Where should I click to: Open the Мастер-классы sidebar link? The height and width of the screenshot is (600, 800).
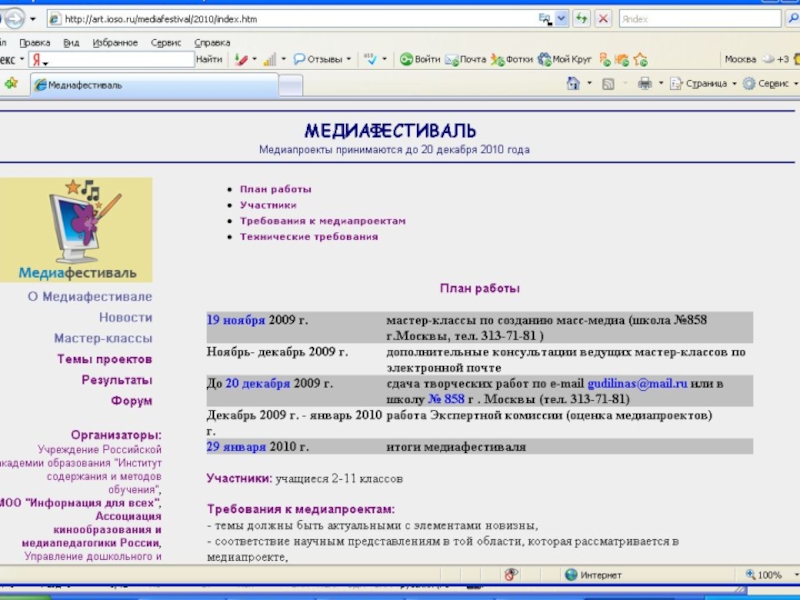[103, 338]
